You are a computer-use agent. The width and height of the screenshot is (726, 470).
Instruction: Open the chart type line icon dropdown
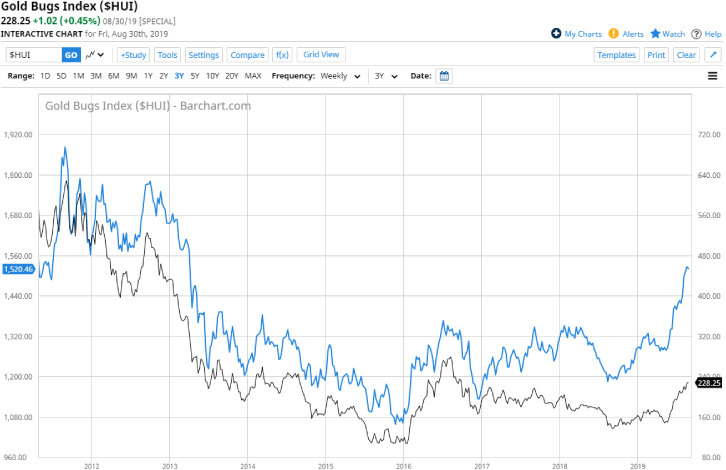[96, 55]
